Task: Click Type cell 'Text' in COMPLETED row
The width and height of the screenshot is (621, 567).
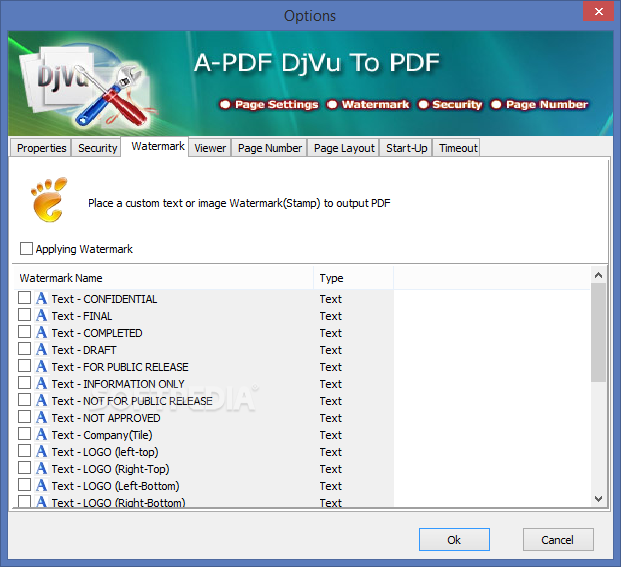Action: (331, 333)
